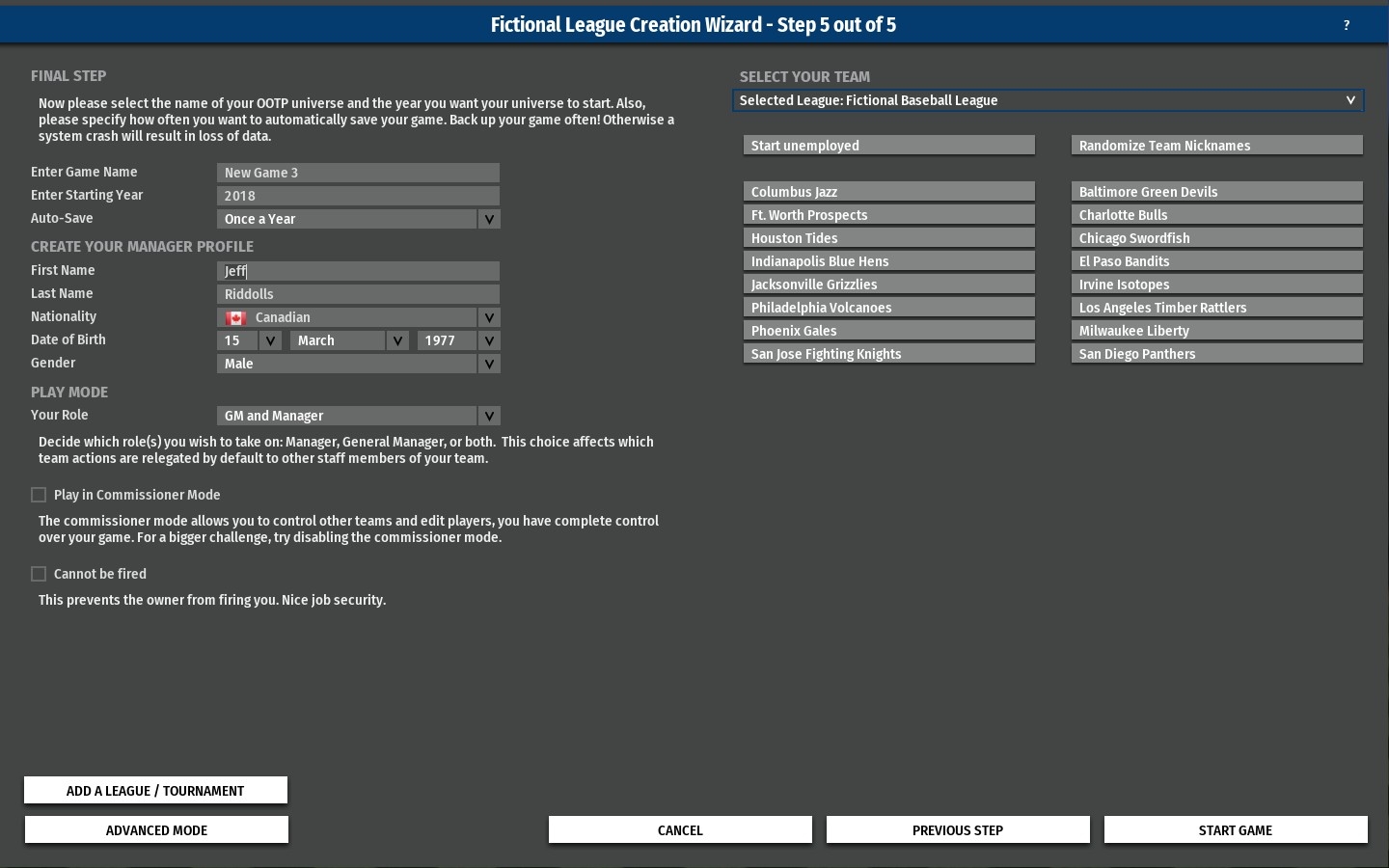Viewport: 1389px width, 868px height.
Task: Select the Chicago Swordfish team
Action: [x=1216, y=238]
